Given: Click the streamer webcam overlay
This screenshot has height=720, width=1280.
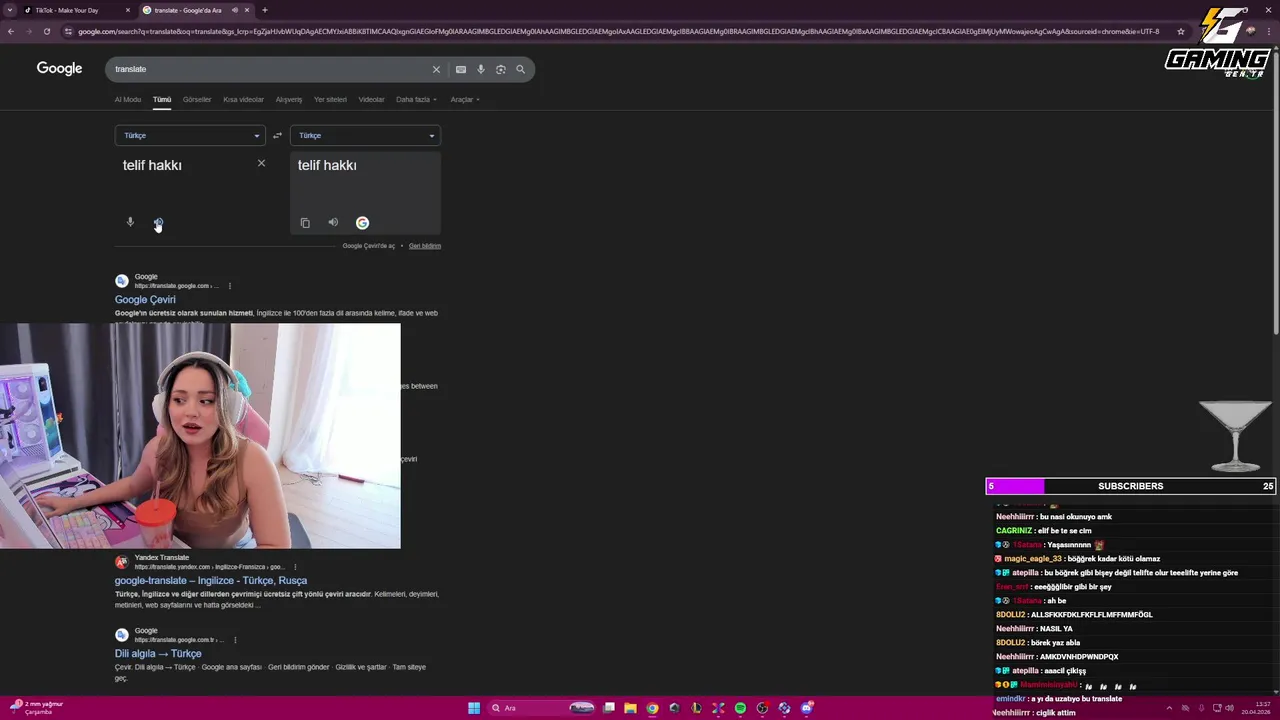Looking at the screenshot, I should 200,436.
